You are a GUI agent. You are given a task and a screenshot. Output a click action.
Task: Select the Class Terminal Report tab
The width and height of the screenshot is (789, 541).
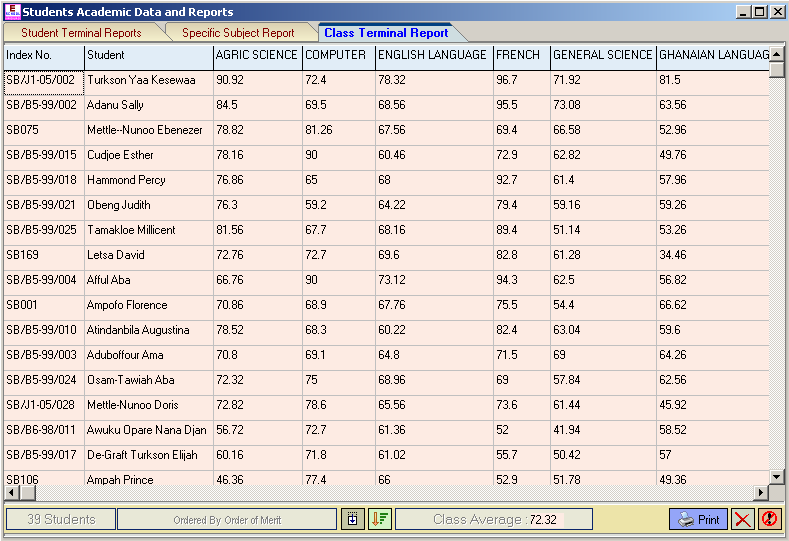386,33
